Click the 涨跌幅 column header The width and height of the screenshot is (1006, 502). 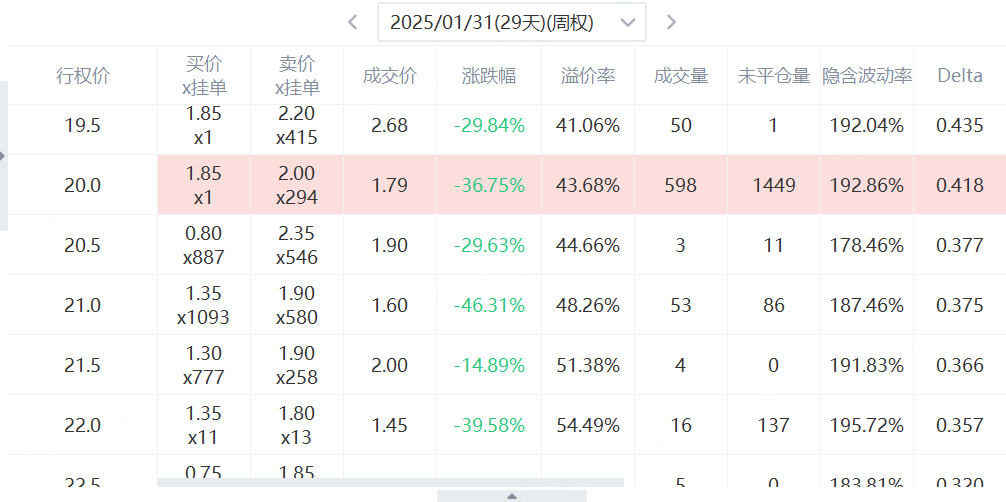tap(489, 76)
